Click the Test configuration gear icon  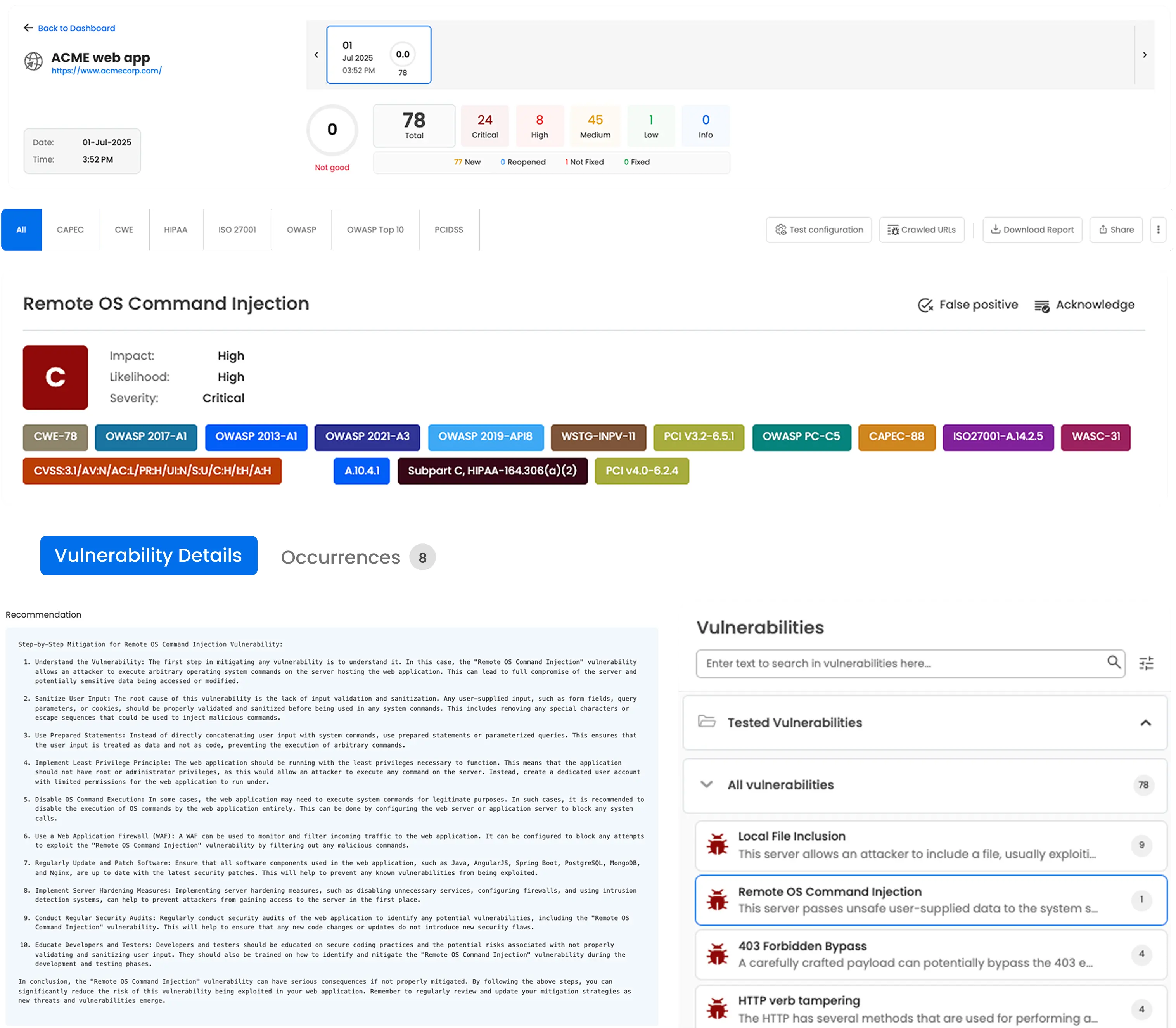point(782,230)
